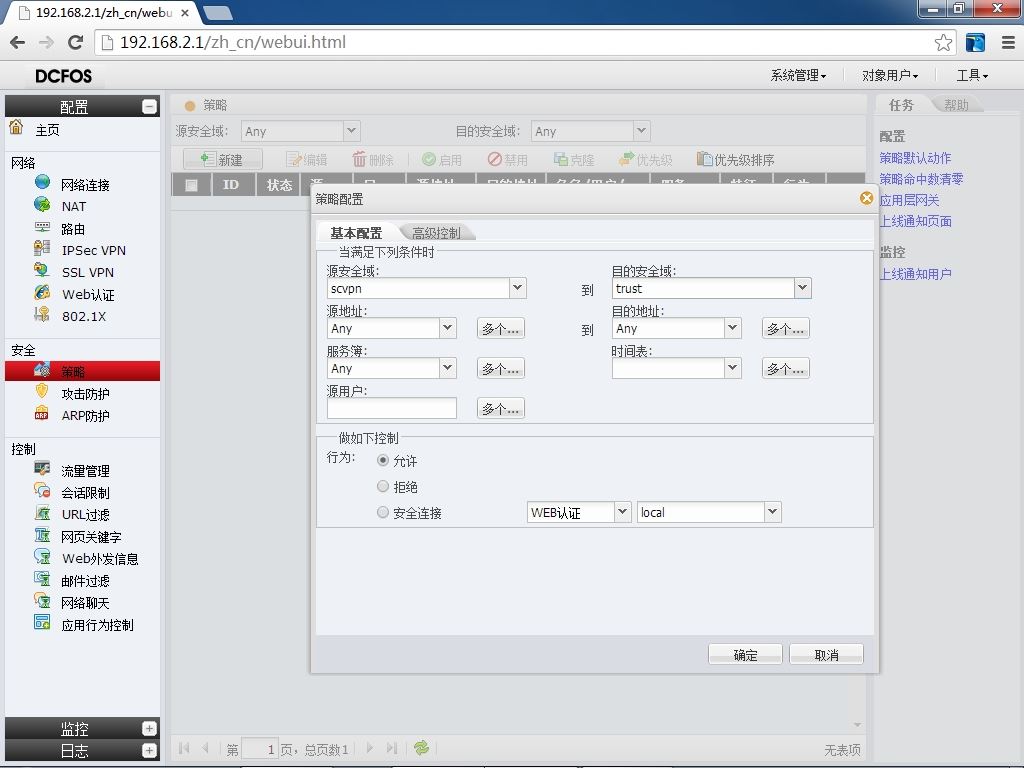Click into the 源用户 input field

[x=391, y=408]
